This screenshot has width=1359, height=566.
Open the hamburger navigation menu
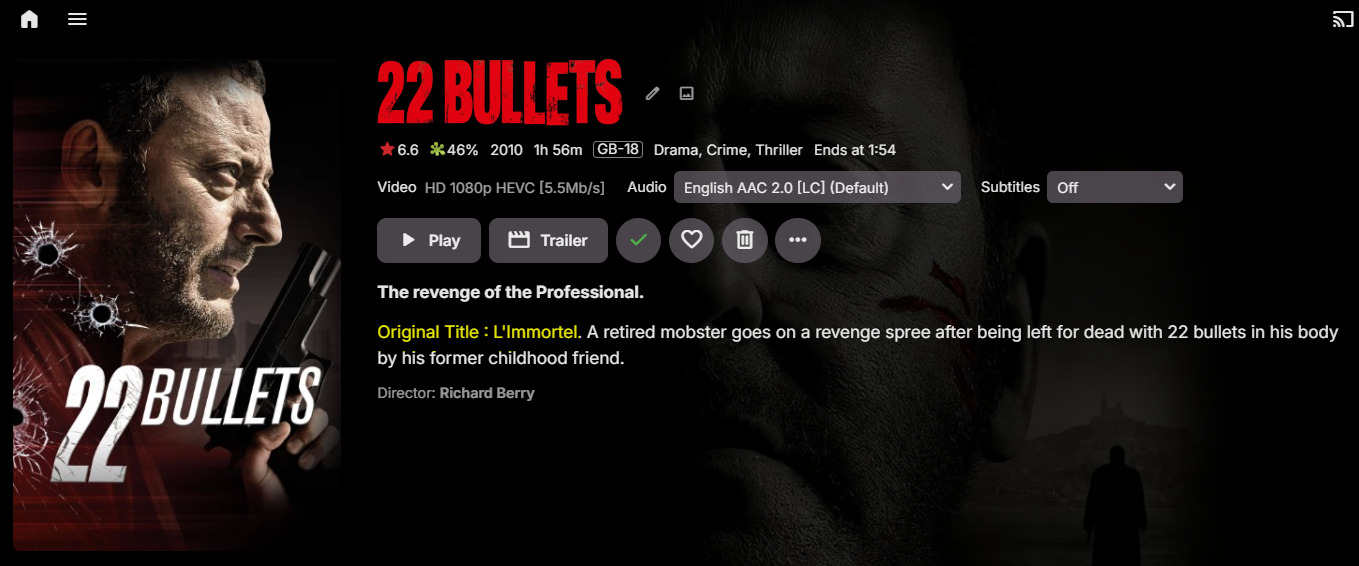pyautogui.click(x=77, y=19)
